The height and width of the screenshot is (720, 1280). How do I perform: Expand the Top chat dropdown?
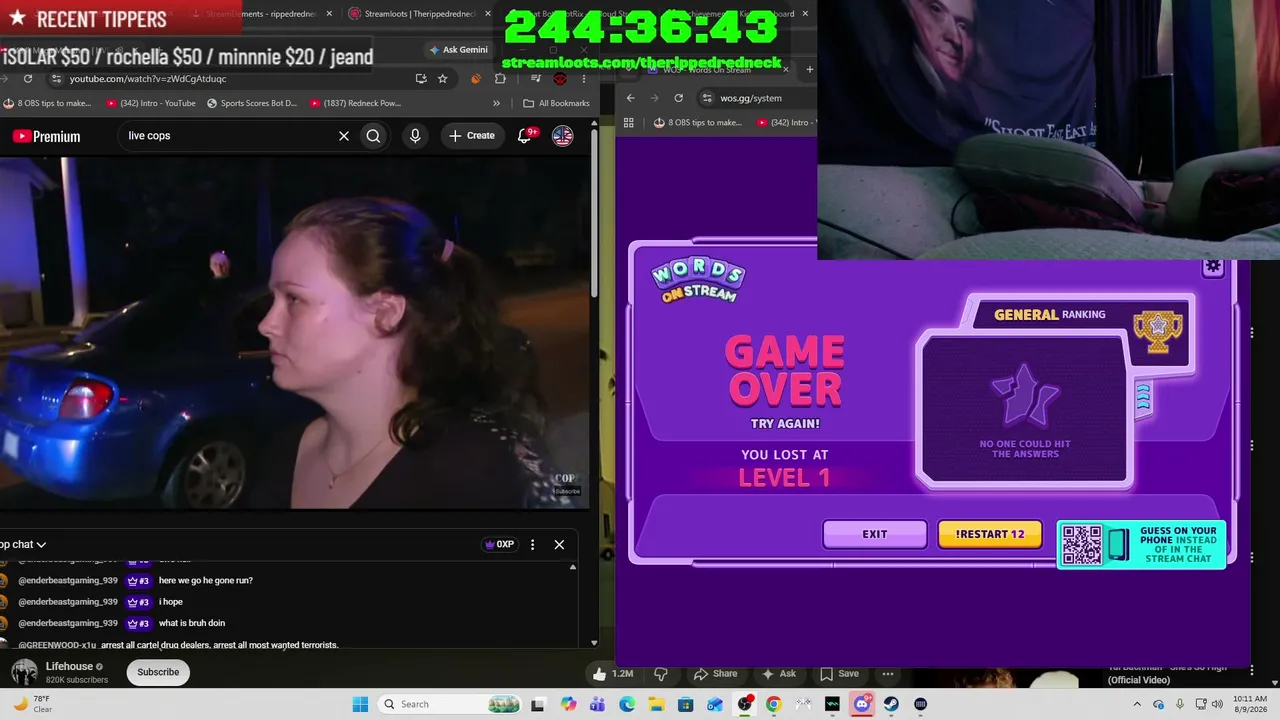[x=23, y=545]
